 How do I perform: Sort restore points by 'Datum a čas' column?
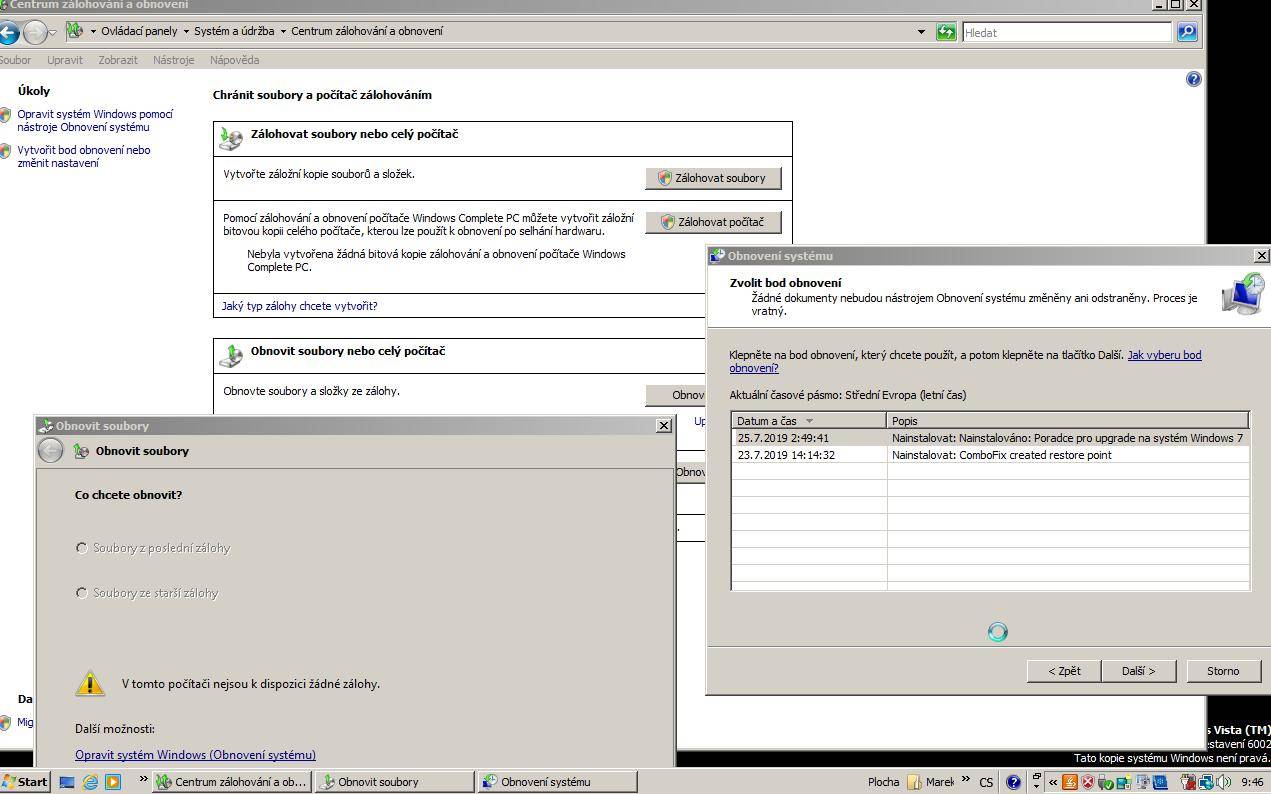pos(809,421)
